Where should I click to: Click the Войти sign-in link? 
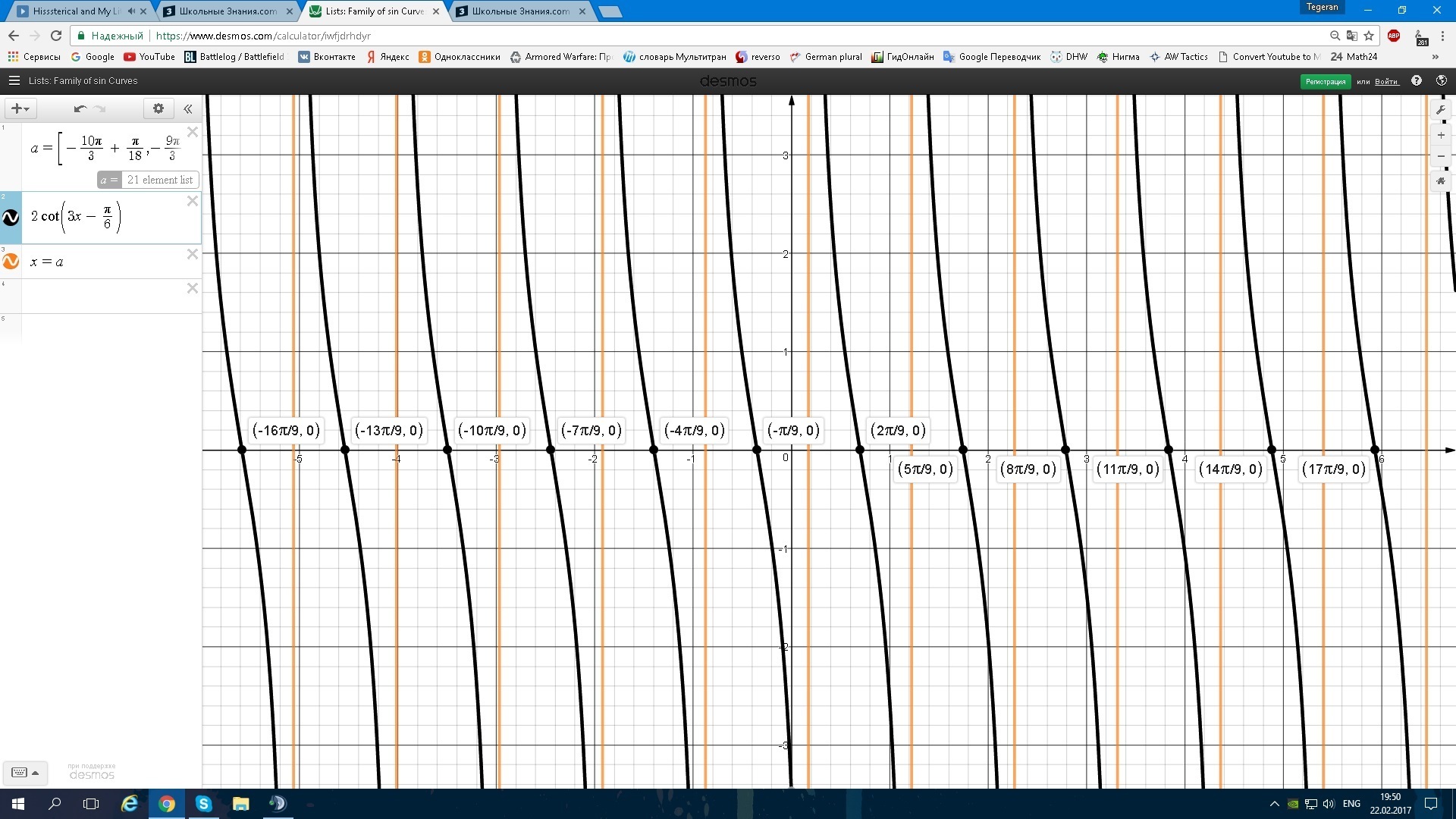(1386, 82)
